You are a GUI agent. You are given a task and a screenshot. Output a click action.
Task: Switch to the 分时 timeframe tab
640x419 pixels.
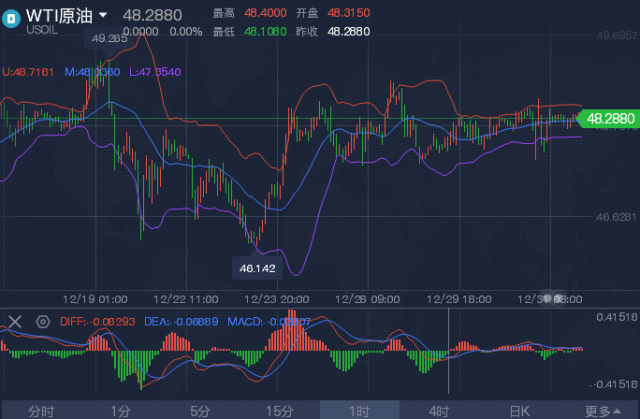tap(41, 411)
